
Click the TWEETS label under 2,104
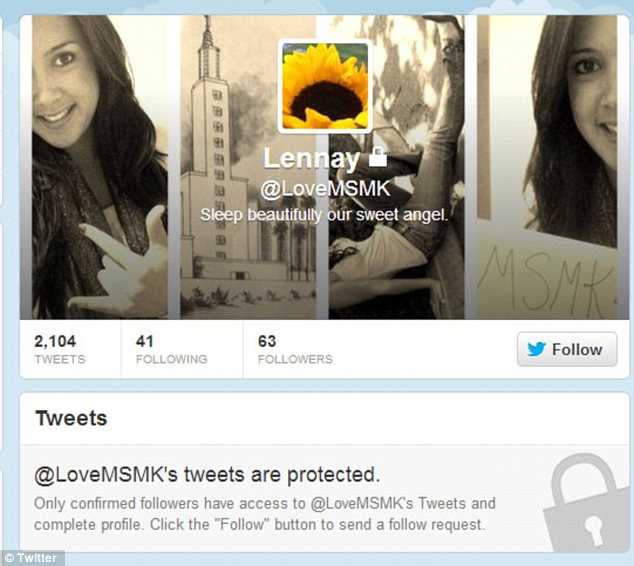[60, 359]
